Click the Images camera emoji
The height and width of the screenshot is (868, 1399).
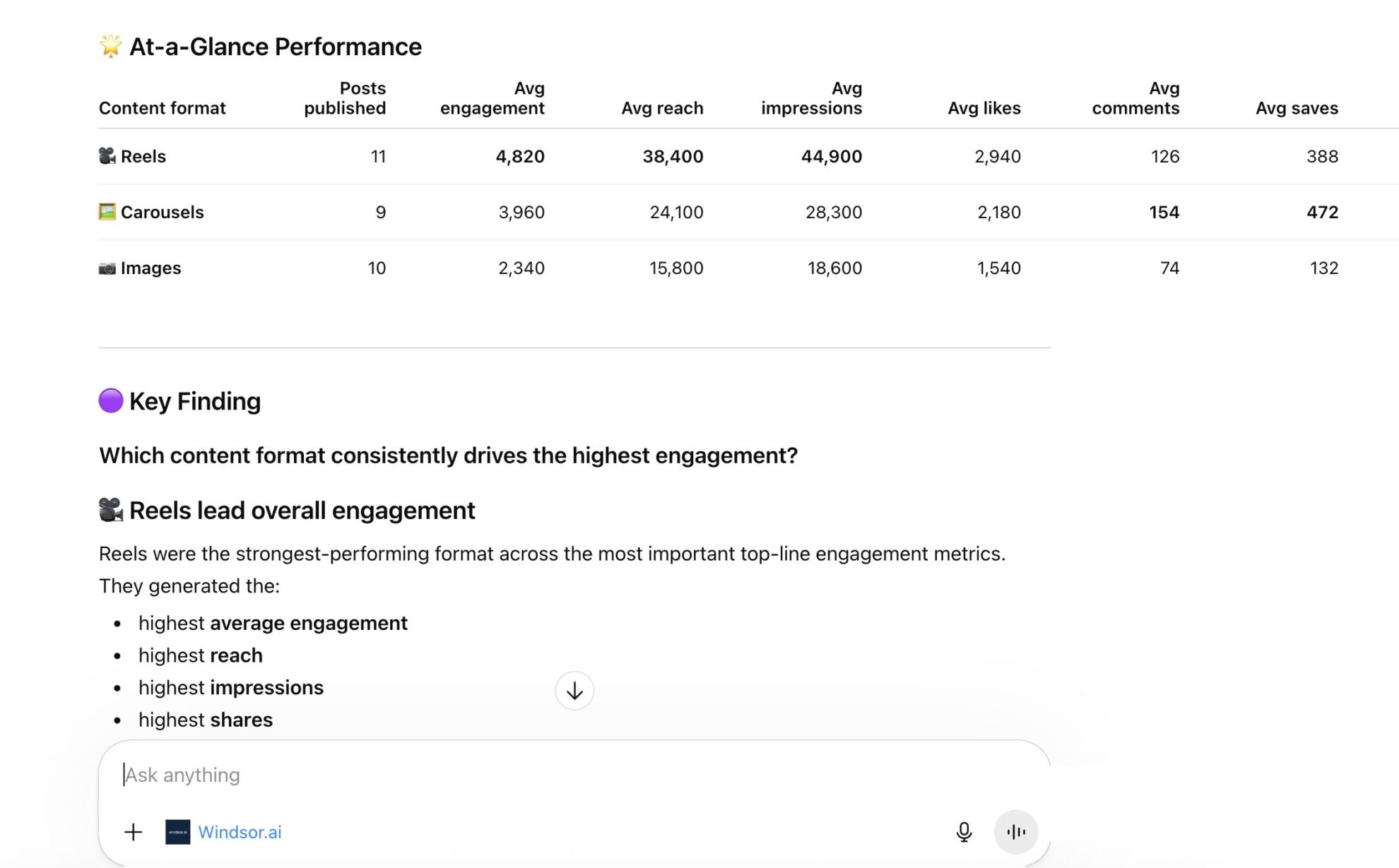pos(107,268)
